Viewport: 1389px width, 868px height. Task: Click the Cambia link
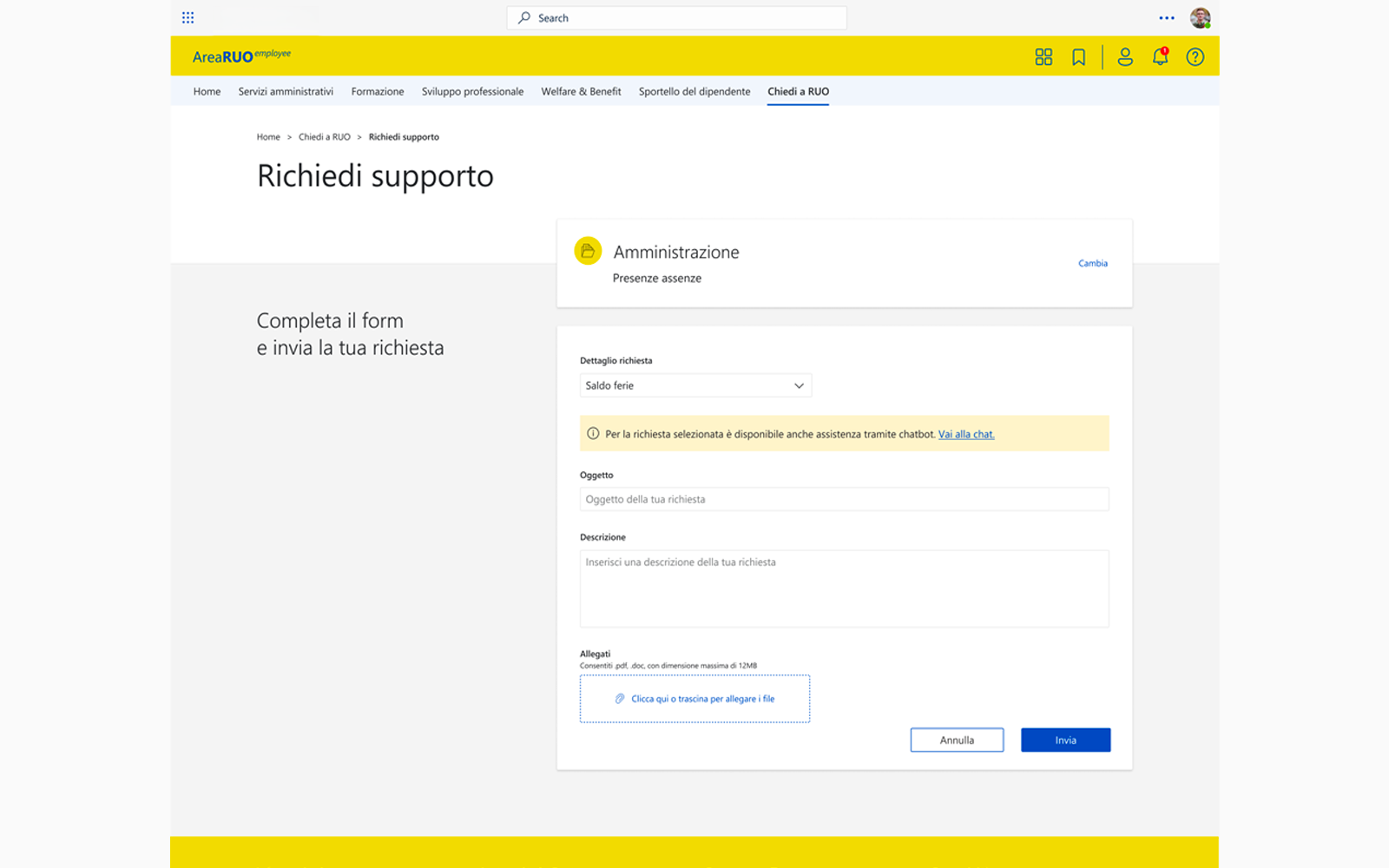[1093, 263]
